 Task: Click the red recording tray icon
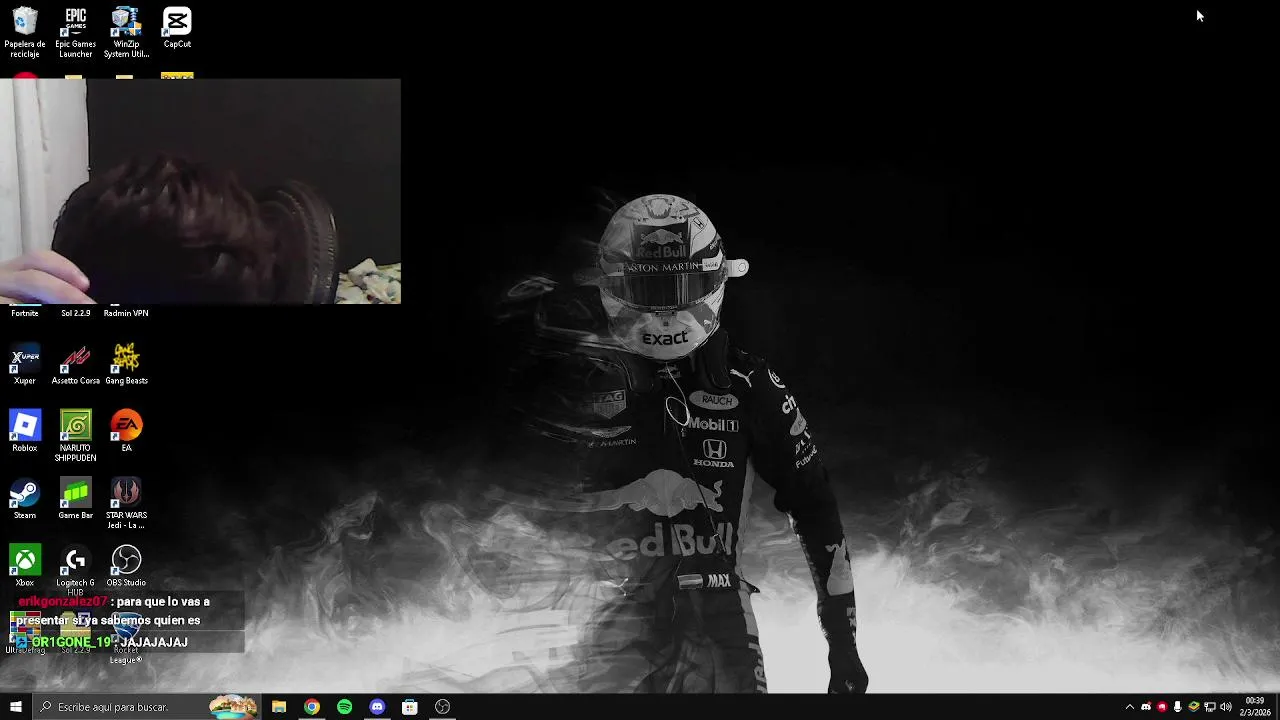1162,707
